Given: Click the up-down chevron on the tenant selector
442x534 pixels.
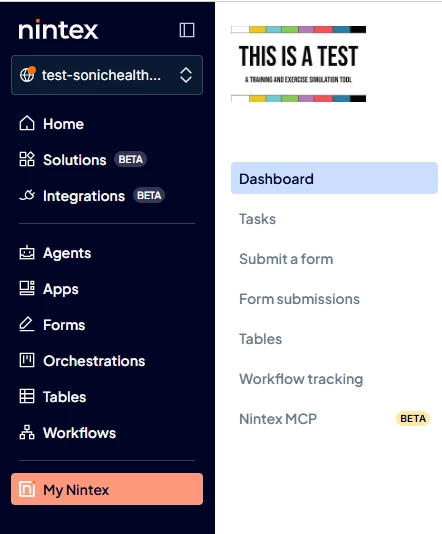Looking at the screenshot, I should pyautogui.click(x=186, y=75).
